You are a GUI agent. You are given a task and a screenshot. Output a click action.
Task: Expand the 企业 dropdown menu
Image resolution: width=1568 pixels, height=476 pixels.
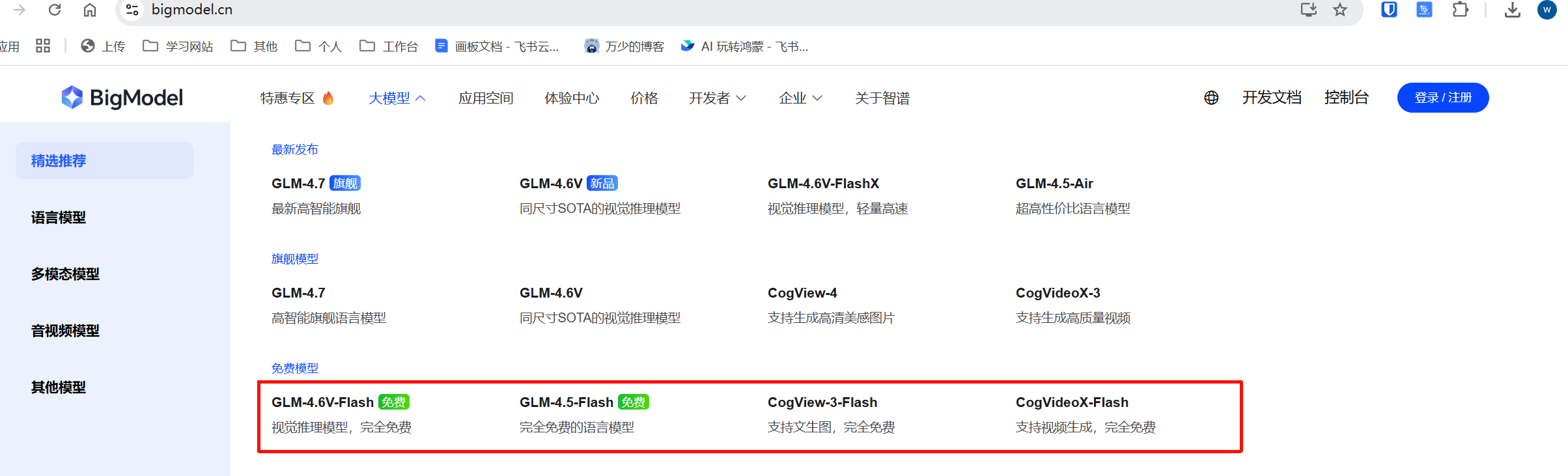tap(800, 98)
